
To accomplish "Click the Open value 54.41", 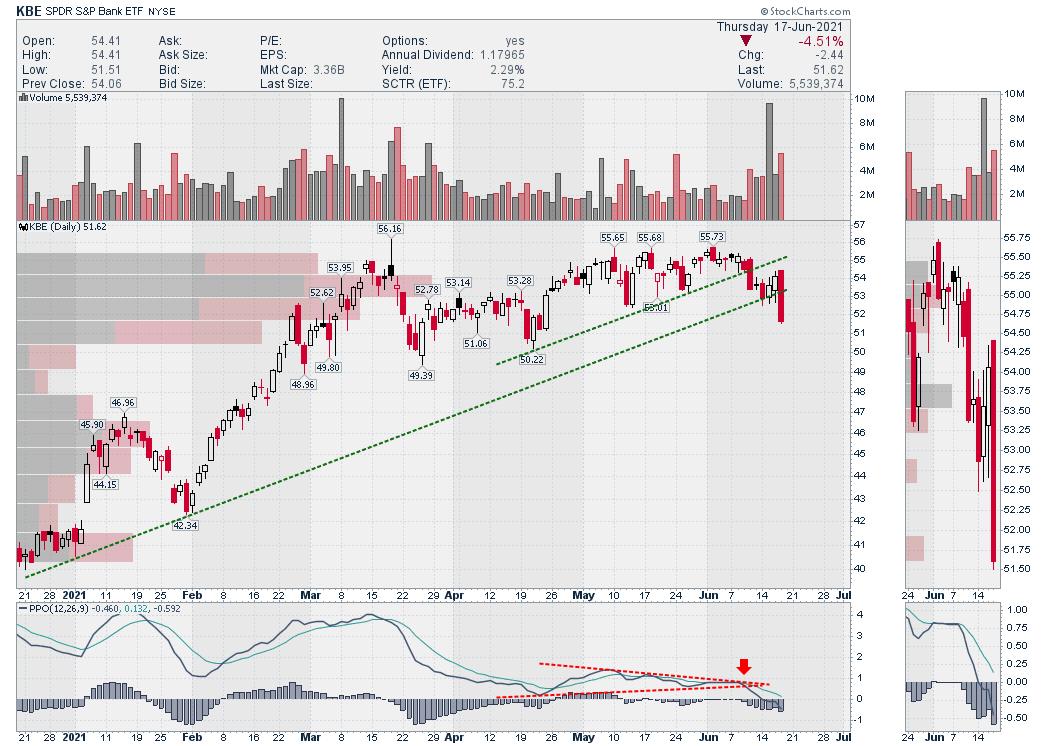I will [106, 41].
